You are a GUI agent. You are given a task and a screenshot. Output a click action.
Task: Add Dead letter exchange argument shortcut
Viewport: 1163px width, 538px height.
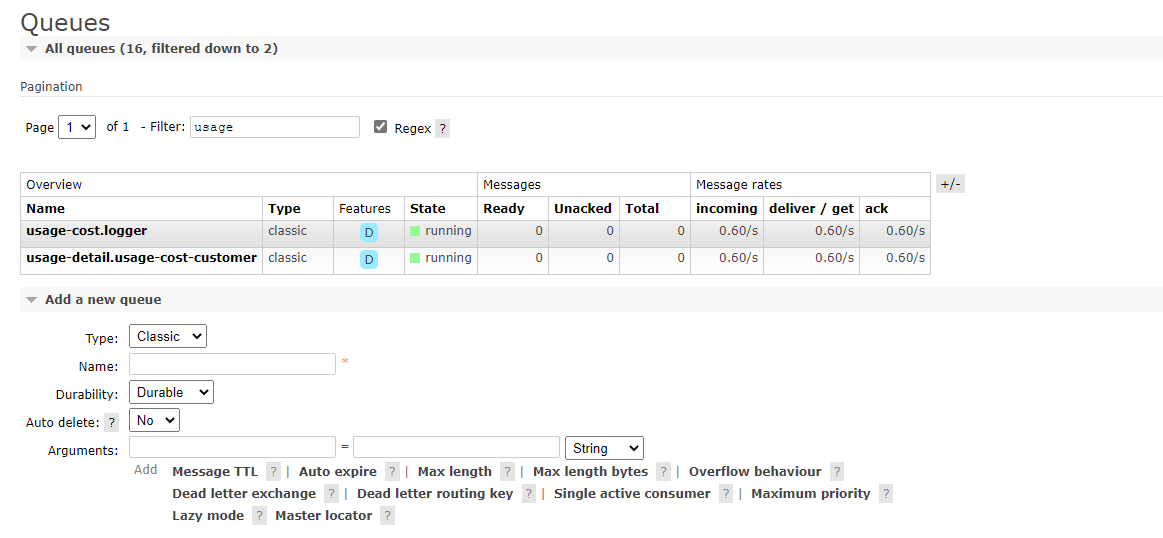click(x=244, y=493)
